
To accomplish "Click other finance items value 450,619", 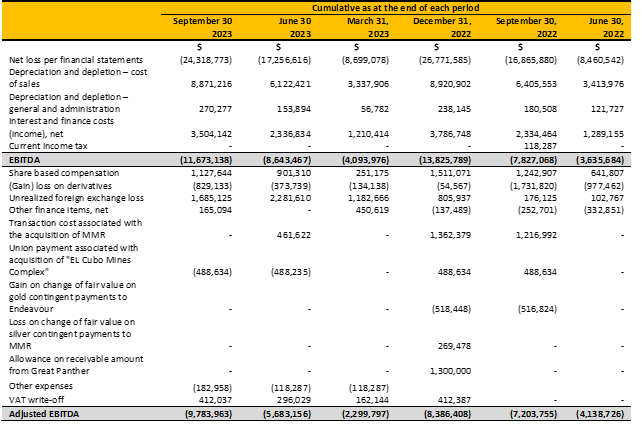I will pyautogui.click(x=372, y=210).
